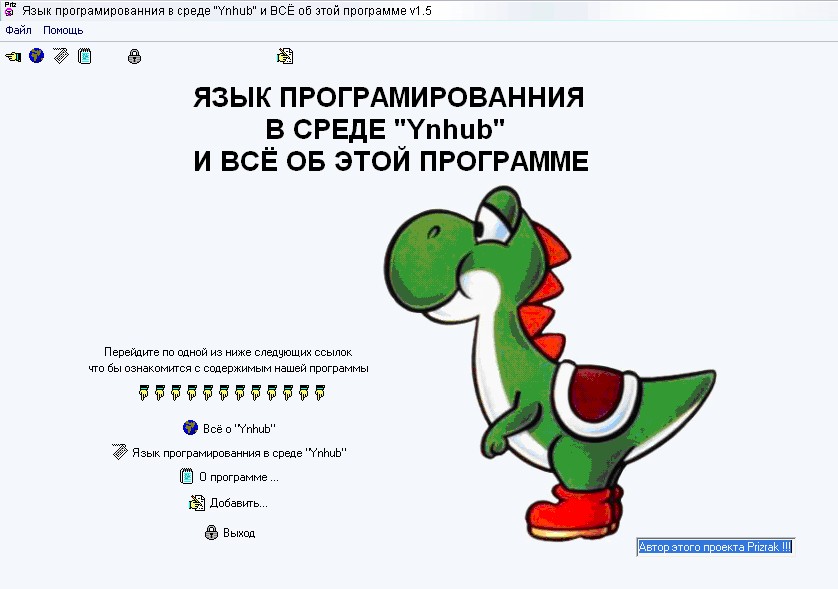838x589 pixels.
Task: Open the Помощь menu
Action: tap(63, 30)
